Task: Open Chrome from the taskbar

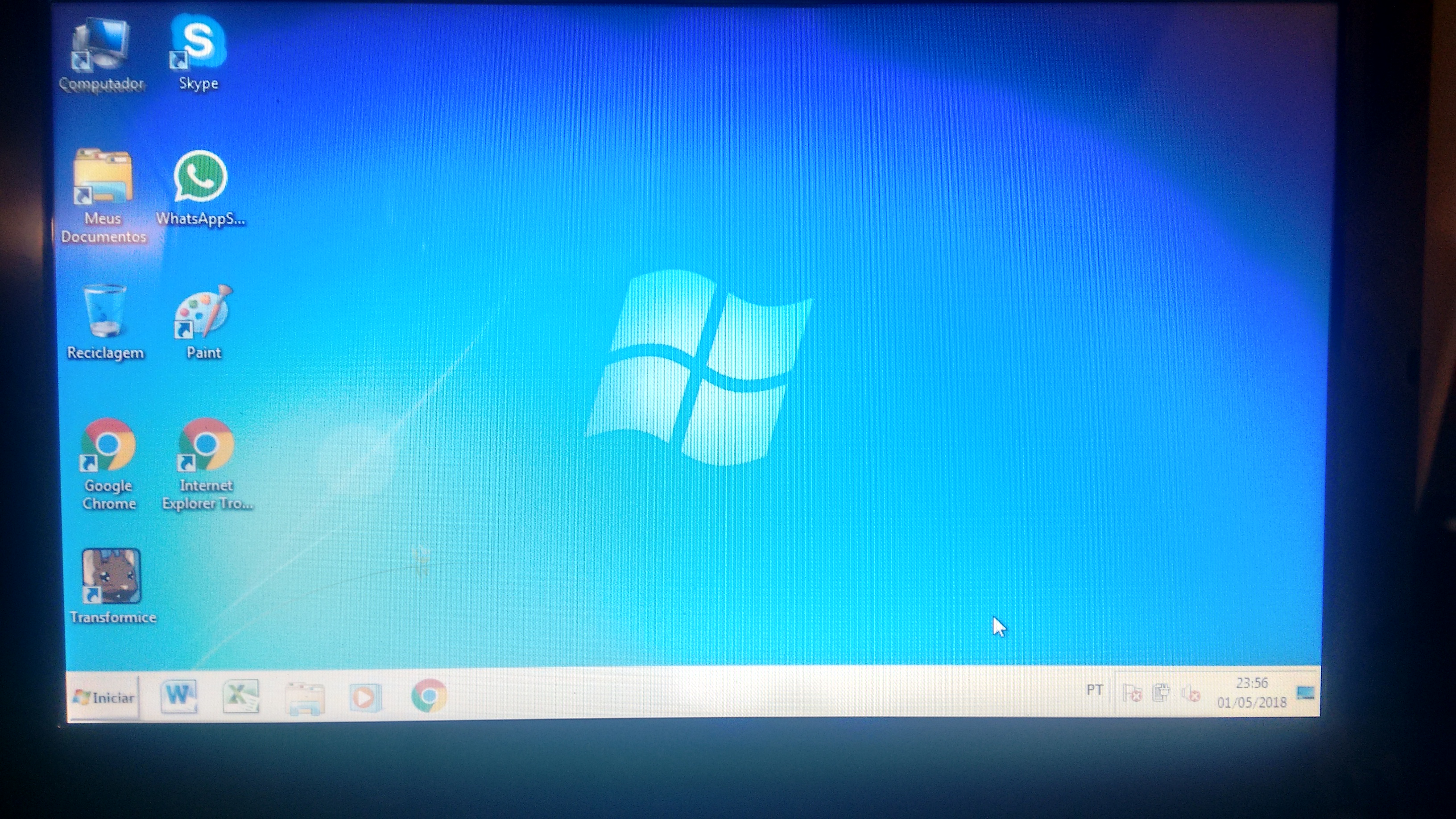Action: click(x=429, y=696)
